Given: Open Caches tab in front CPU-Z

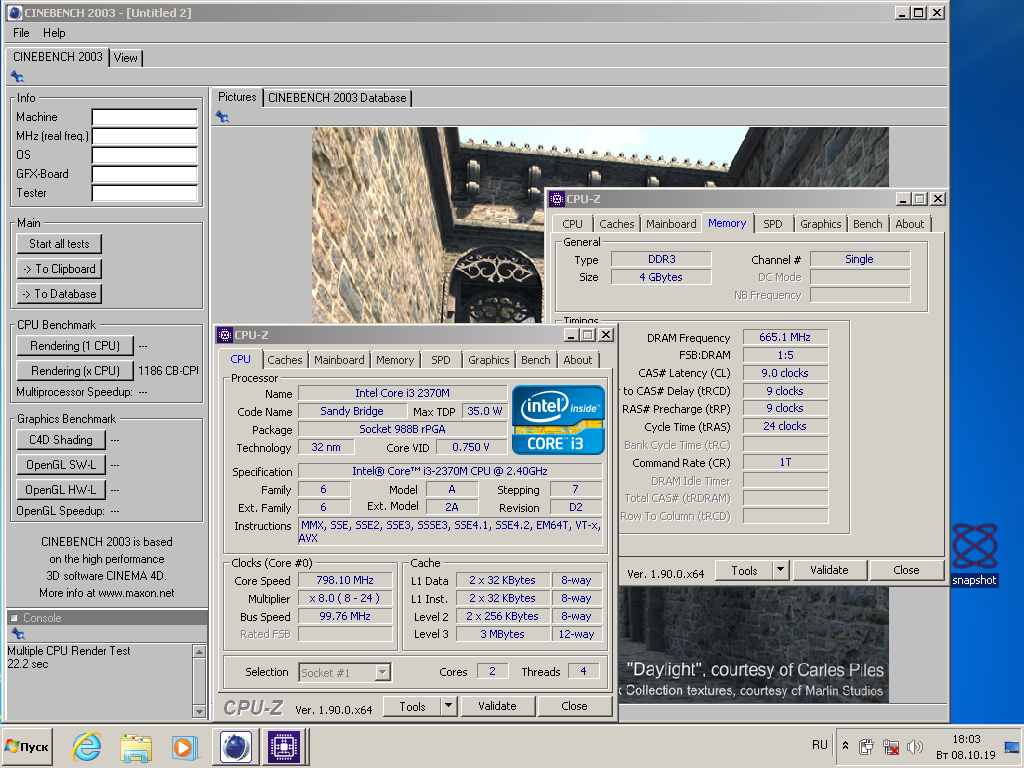Looking at the screenshot, I should pyautogui.click(x=285, y=360).
